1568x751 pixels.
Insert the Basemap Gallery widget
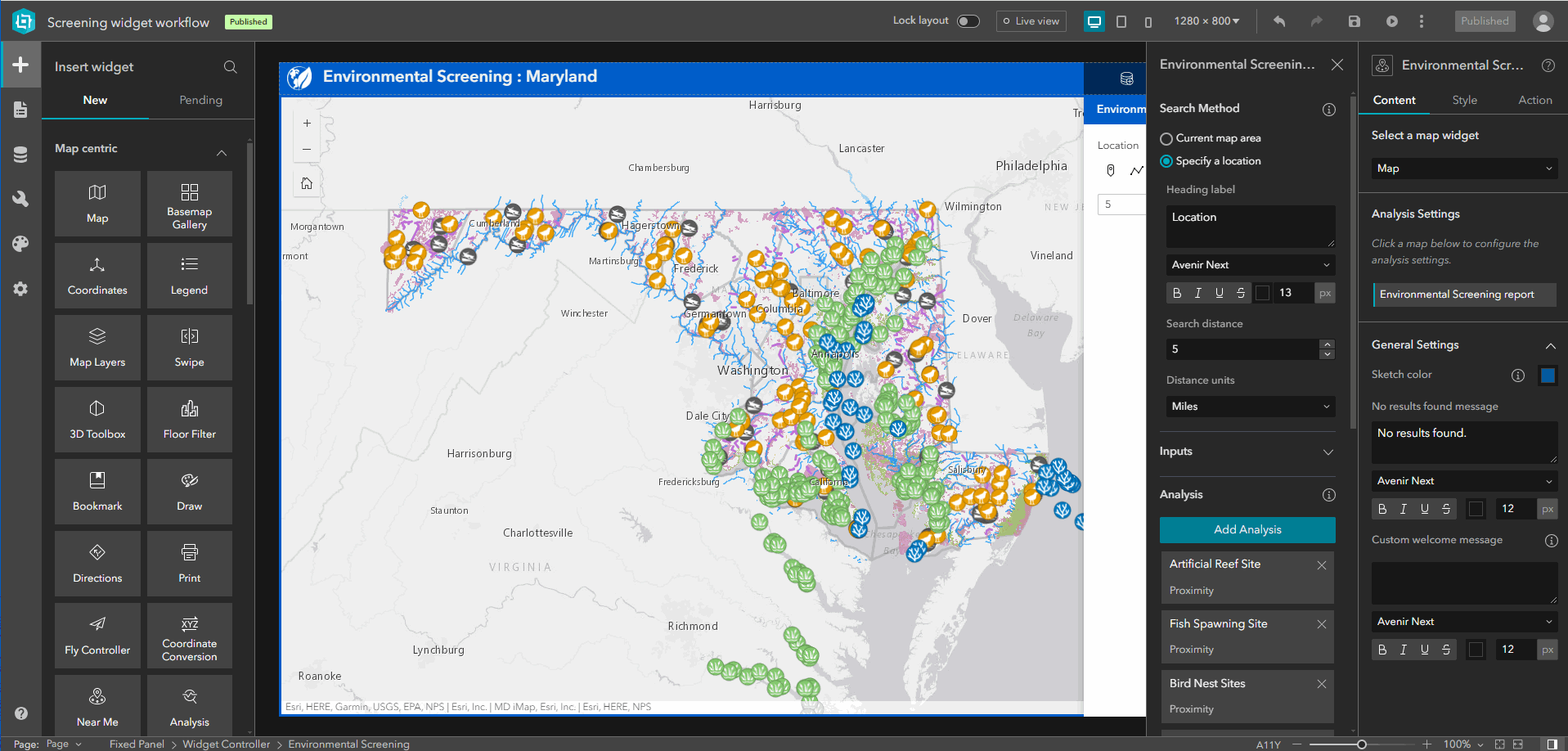pyautogui.click(x=189, y=203)
